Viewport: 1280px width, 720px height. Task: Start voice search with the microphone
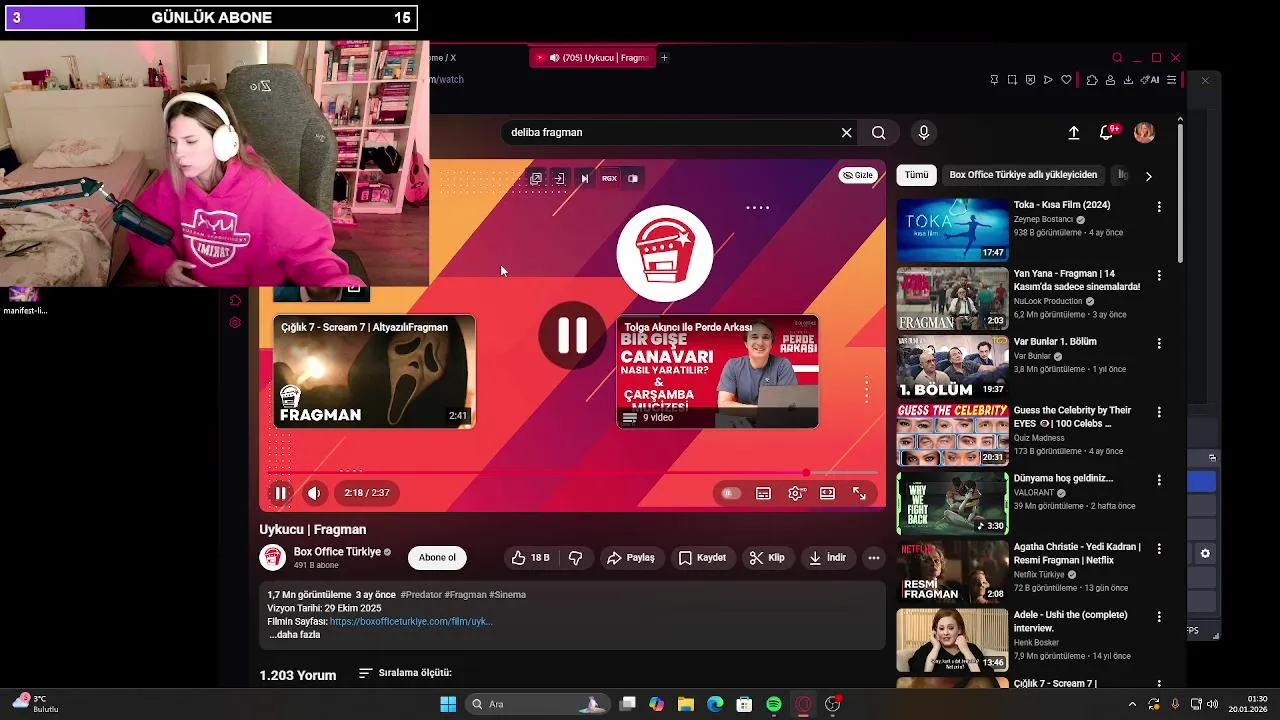point(923,132)
